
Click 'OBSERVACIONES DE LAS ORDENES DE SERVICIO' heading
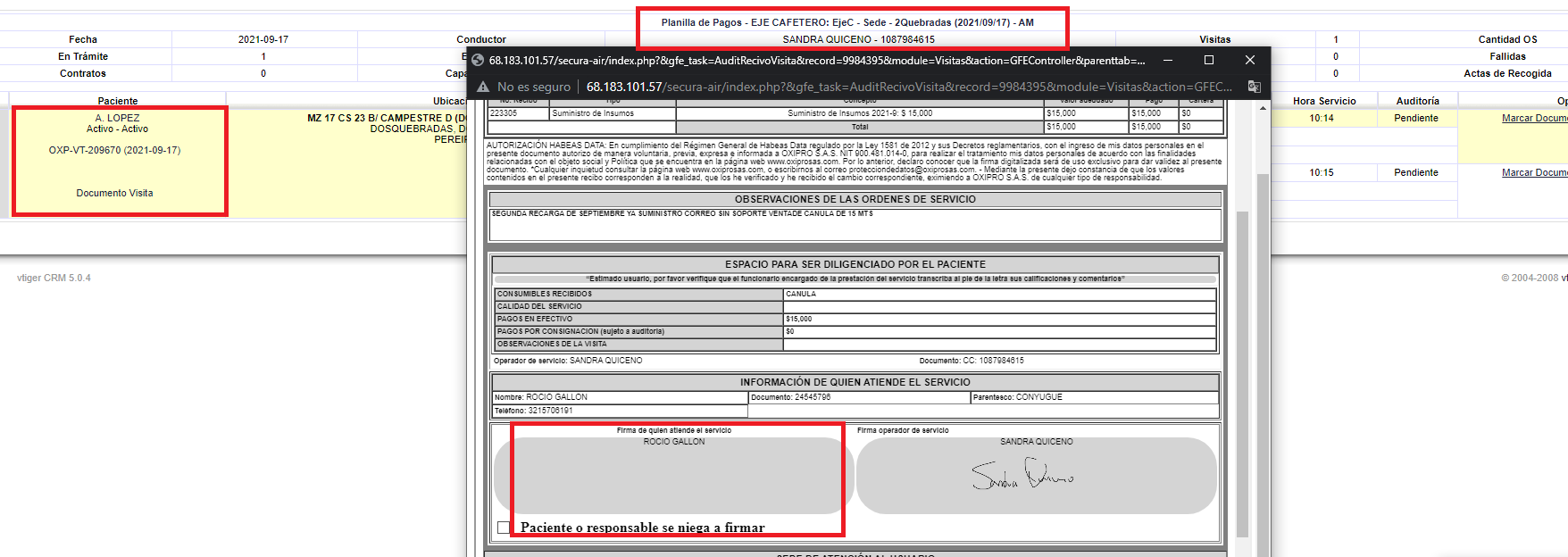(855, 199)
